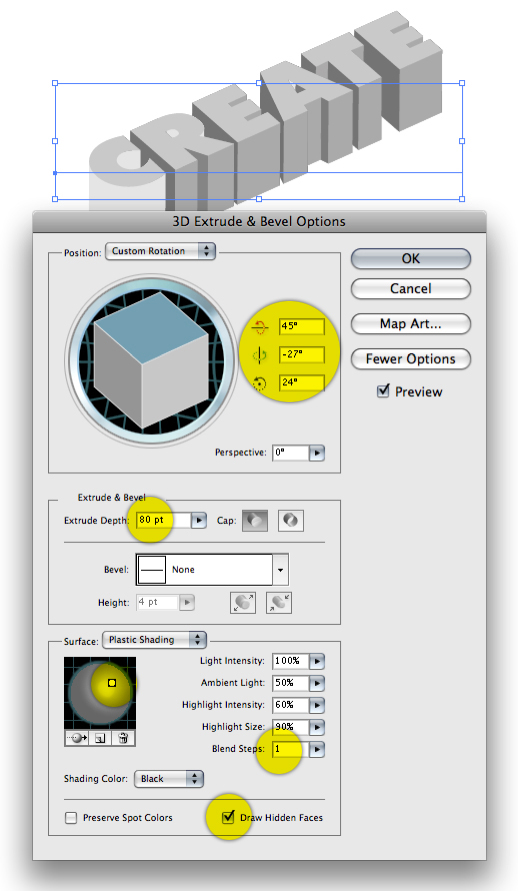
Task: Open Shading Color Black dropdown
Action: tap(169, 779)
